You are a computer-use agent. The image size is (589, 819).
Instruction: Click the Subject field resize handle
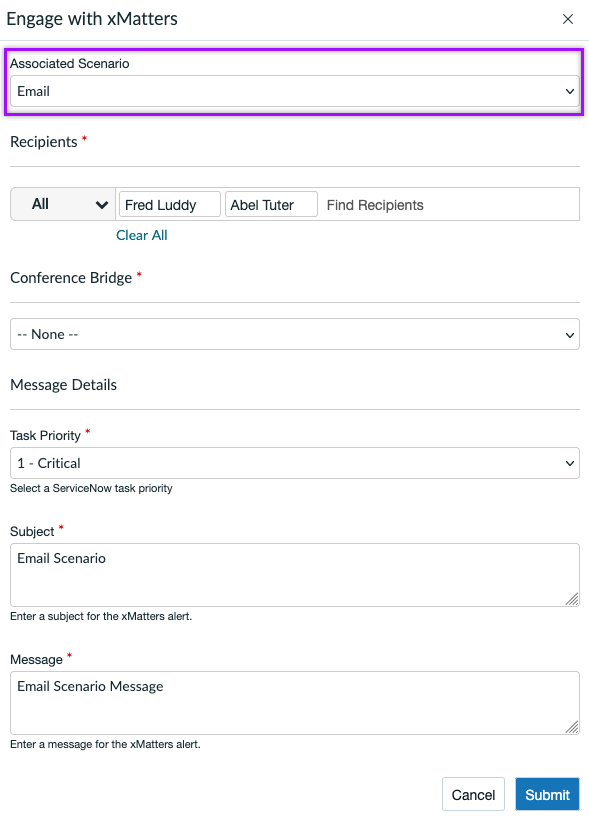point(572,599)
